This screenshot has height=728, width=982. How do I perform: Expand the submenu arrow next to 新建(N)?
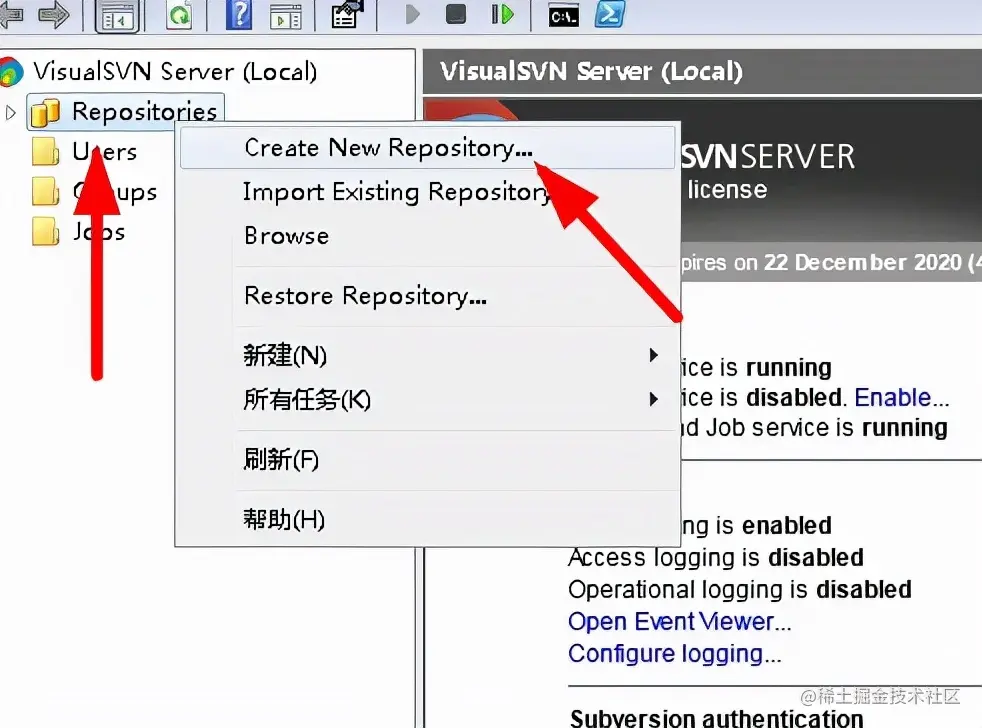(x=654, y=355)
